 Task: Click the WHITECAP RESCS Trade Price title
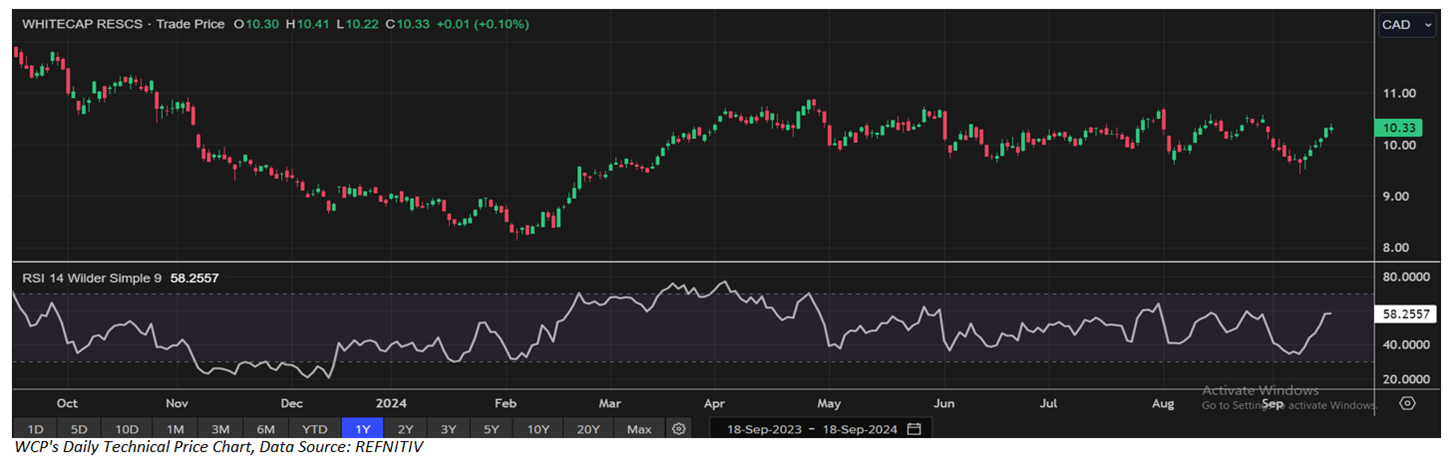[121, 23]
